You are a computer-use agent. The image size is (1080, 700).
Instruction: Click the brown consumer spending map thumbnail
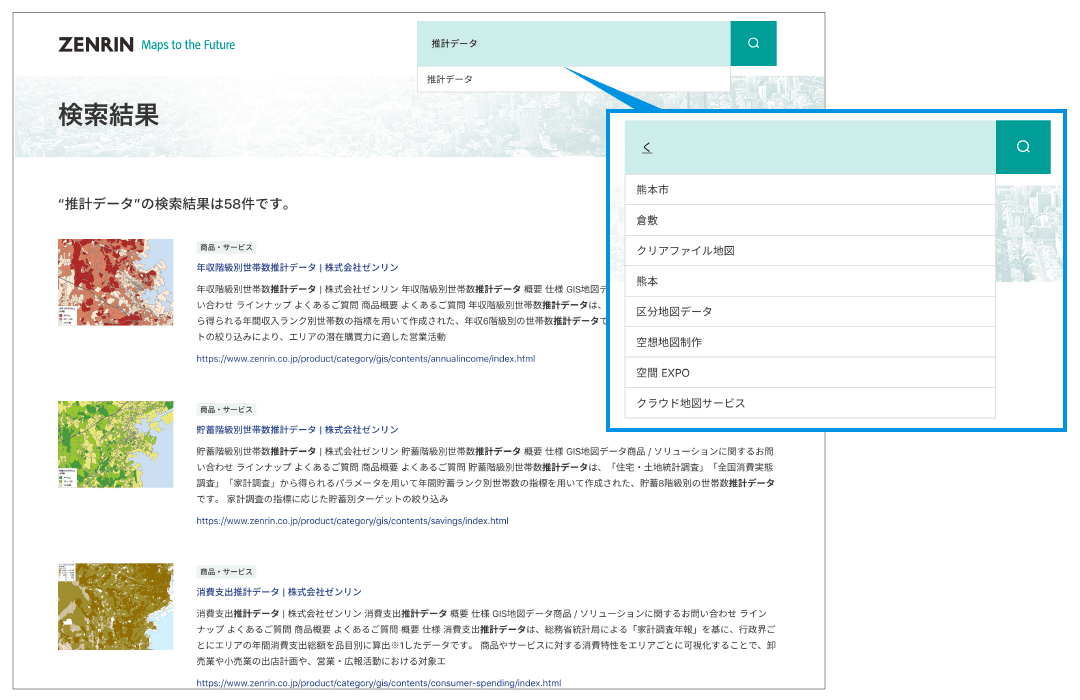point(116,606)
